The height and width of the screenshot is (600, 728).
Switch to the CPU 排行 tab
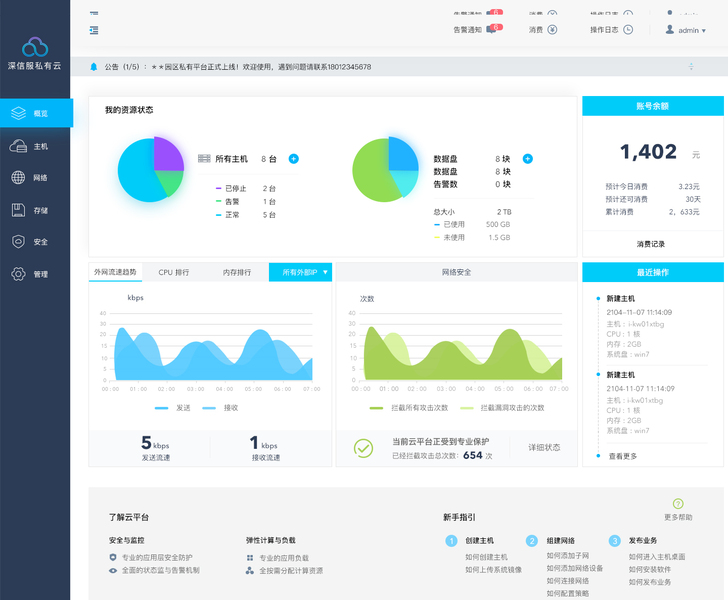pos(174,273)
